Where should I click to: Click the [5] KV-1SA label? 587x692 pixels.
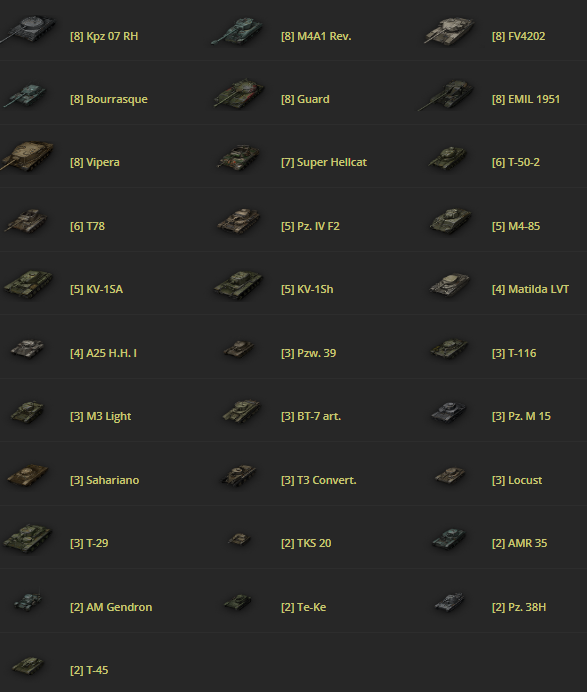96,290
